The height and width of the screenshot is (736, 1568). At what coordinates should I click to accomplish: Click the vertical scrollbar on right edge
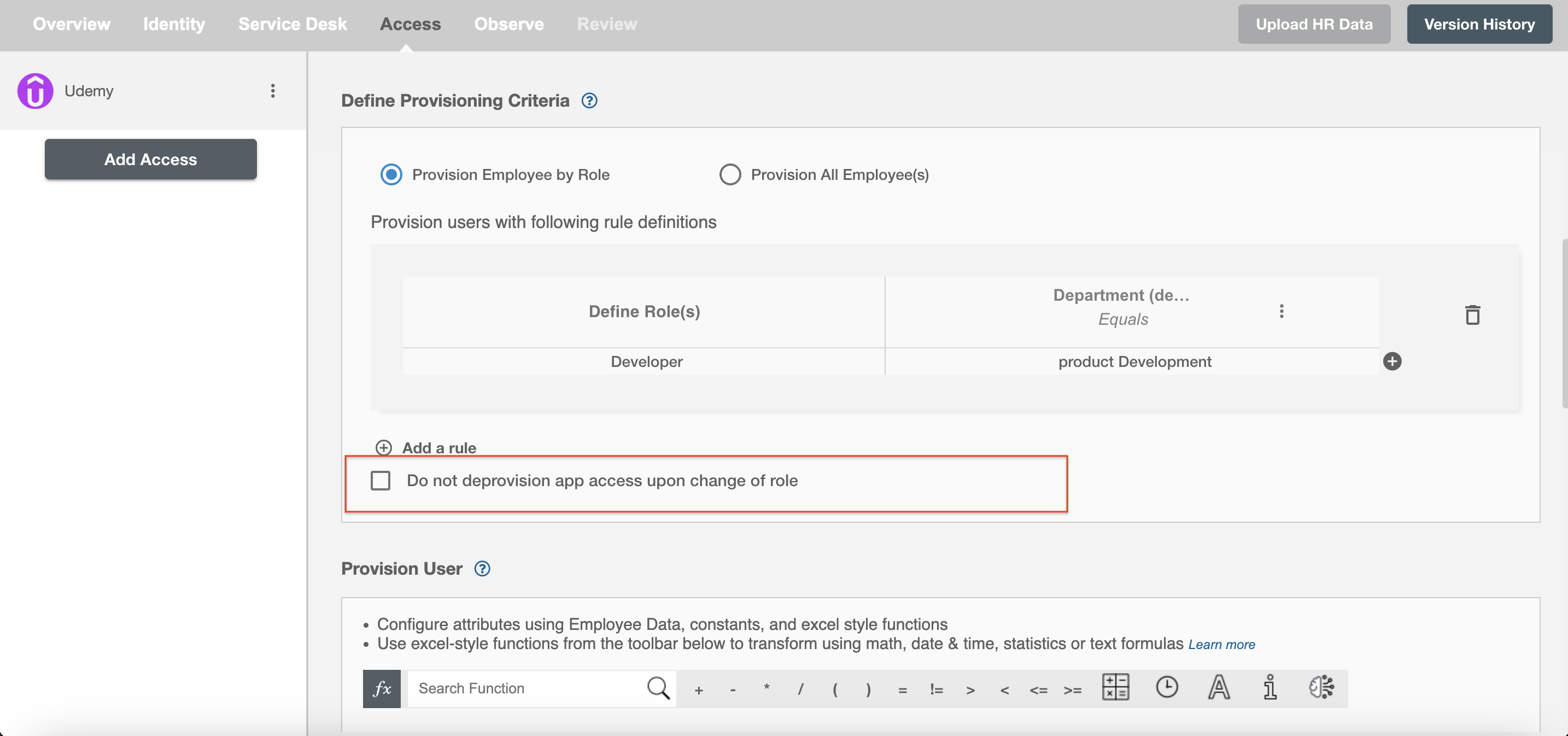coord(1564,323)
